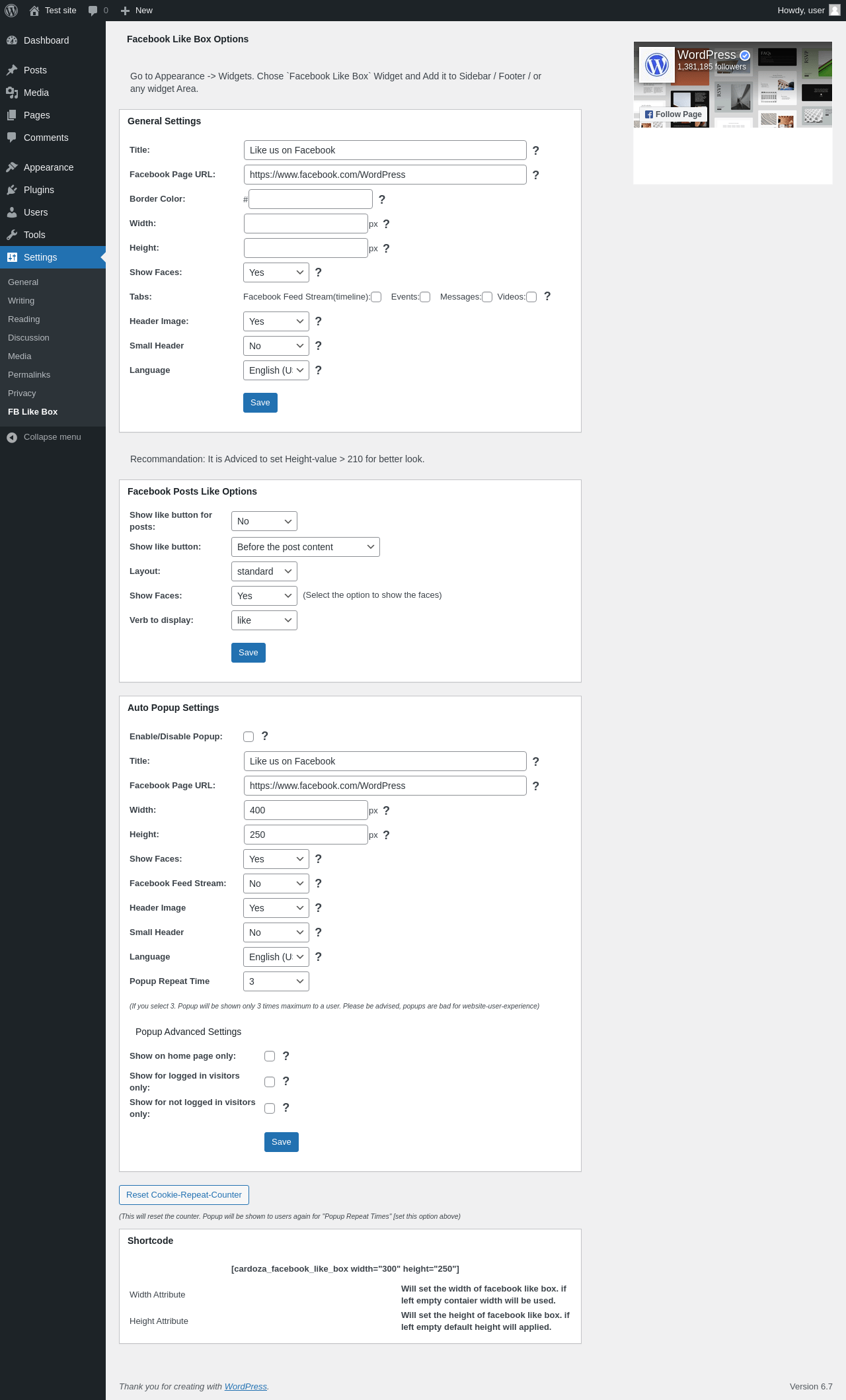Viewport: 846px width, 1400px height.
Task: Enable the Events tab checkbox
Action: [x=425, y=297]
